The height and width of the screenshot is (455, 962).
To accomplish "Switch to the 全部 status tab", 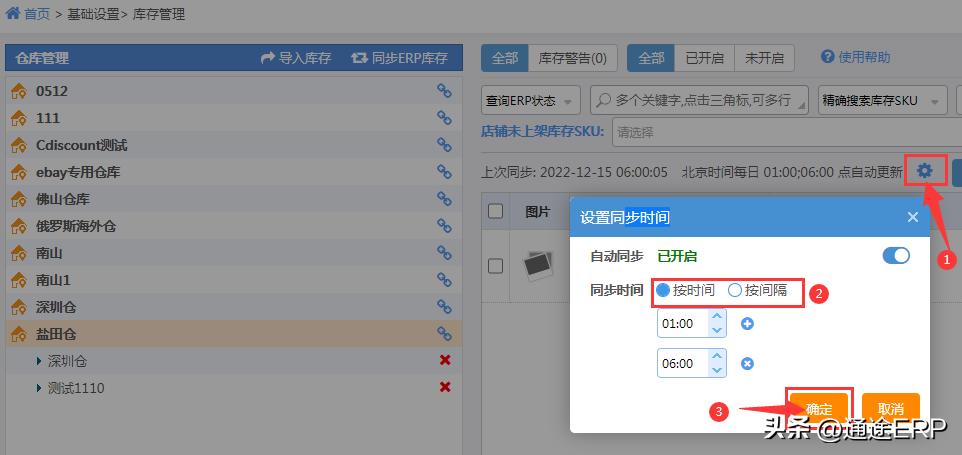I will 651,58.
